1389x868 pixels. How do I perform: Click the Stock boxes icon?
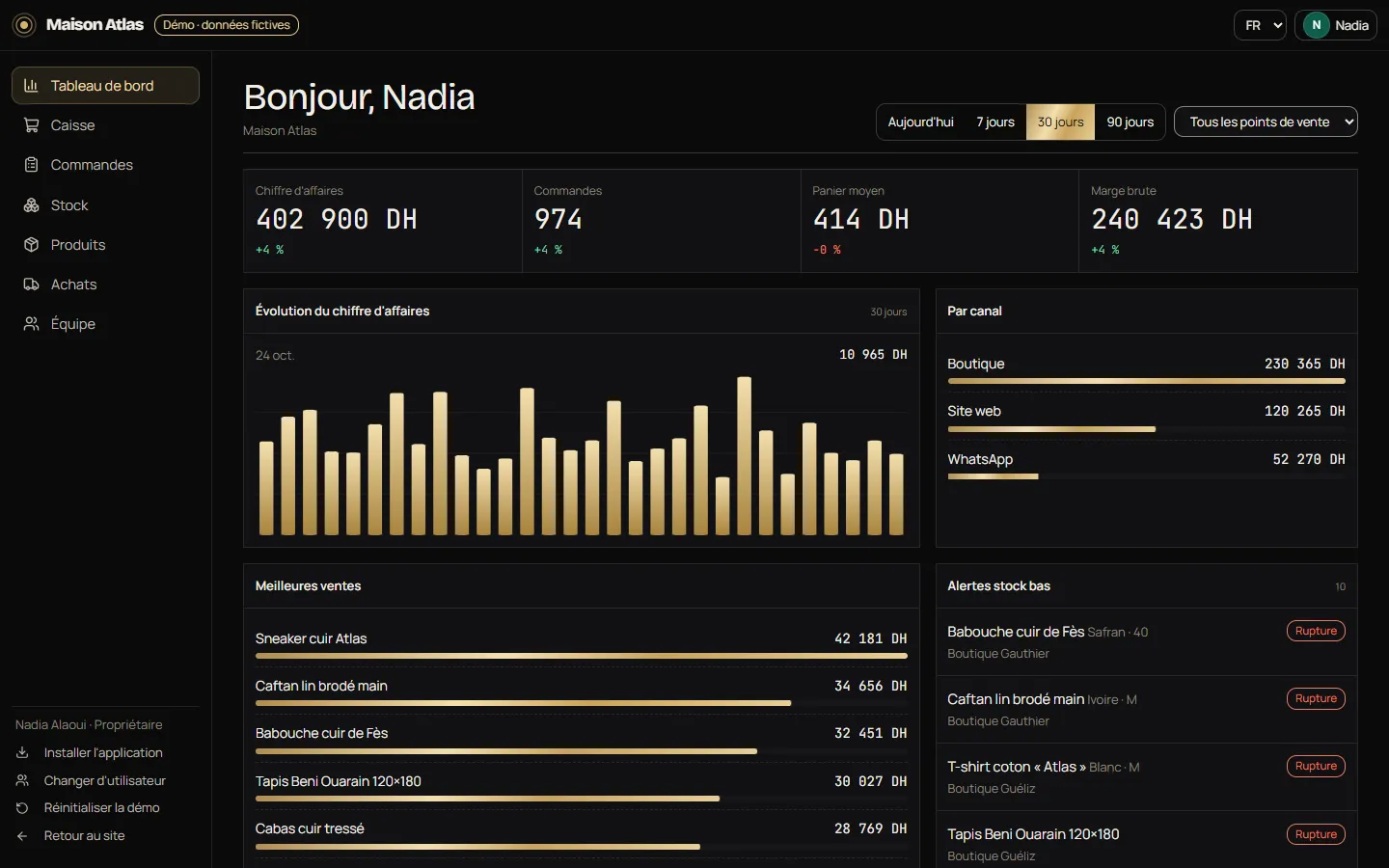[x=31, y=205]
